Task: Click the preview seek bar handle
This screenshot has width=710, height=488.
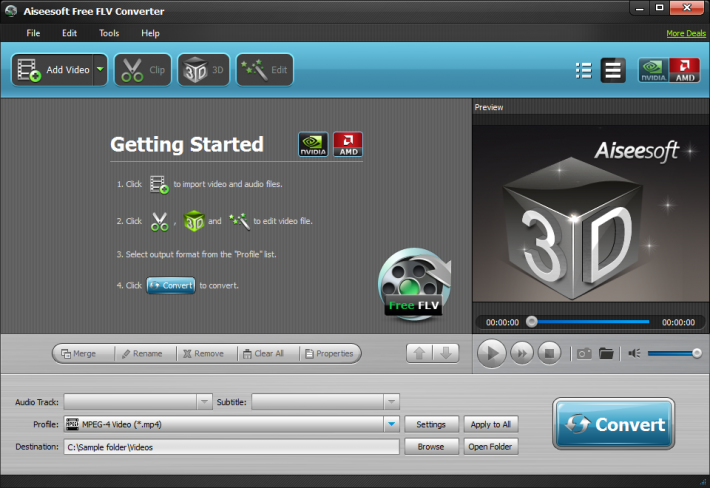Action: click(532, 322)
